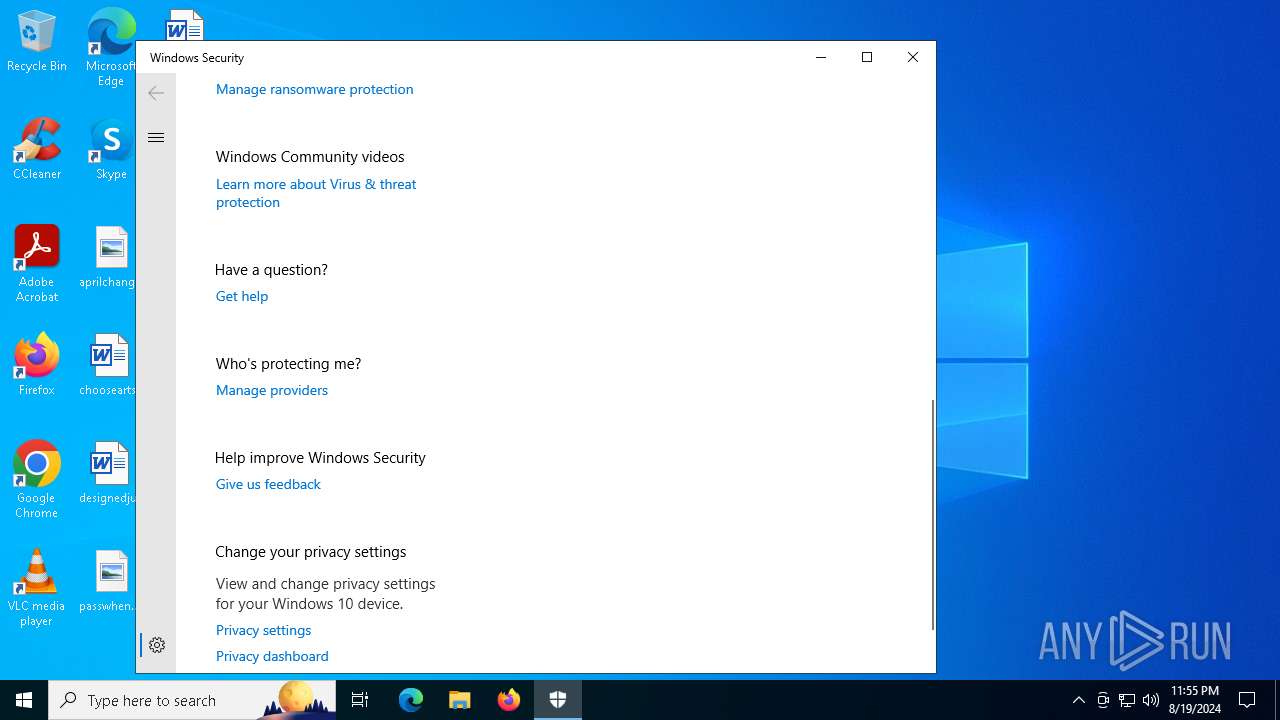Screen dimensions: 1280x720
Task: Close the Windows Security window
Action: 913,58
